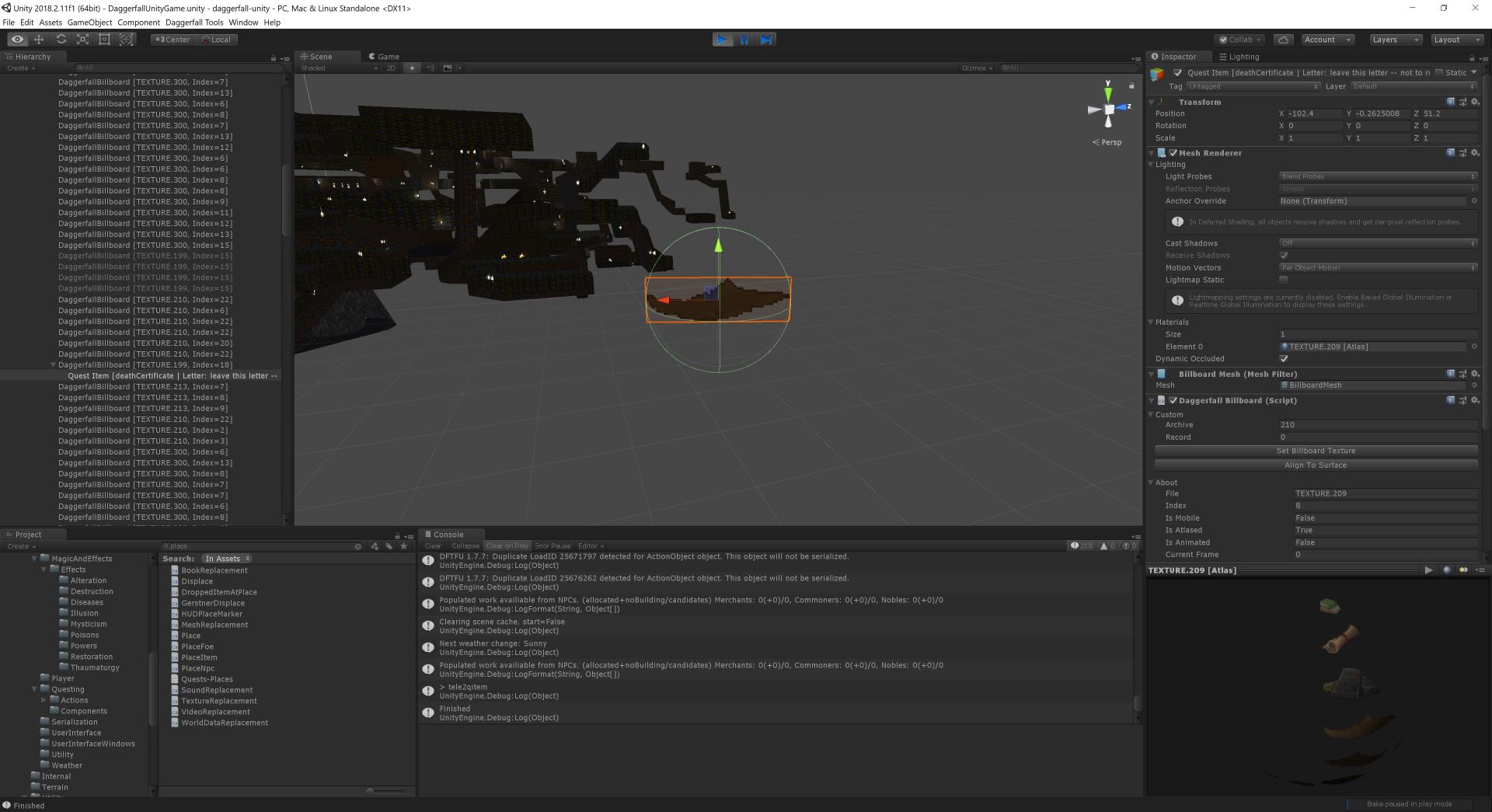Open the Daggerfall Tools menu
The width and height of the screenshot is (1492, 812).
click(194, 23)
